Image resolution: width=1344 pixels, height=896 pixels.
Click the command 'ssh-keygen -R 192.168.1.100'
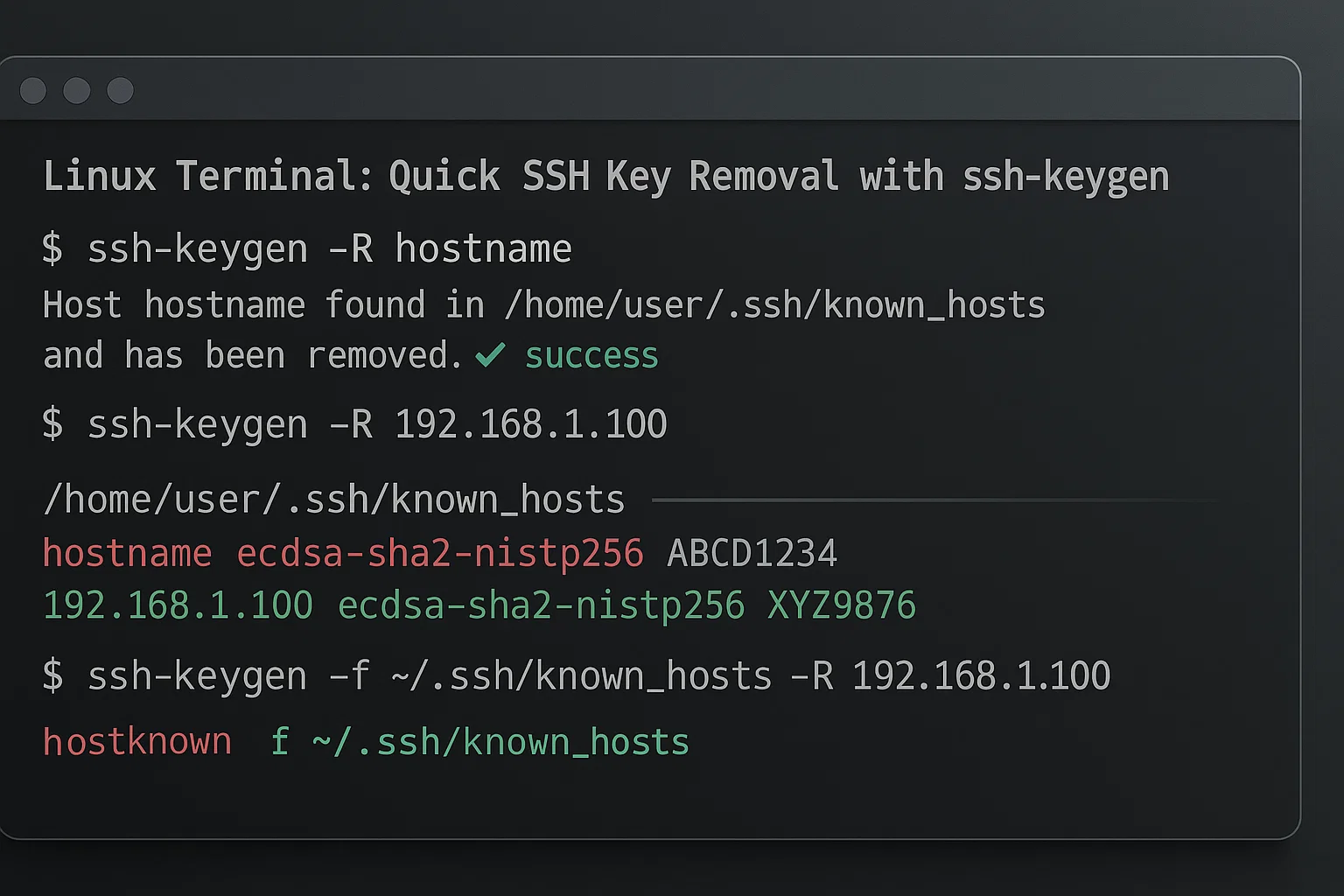pos(376,424)
